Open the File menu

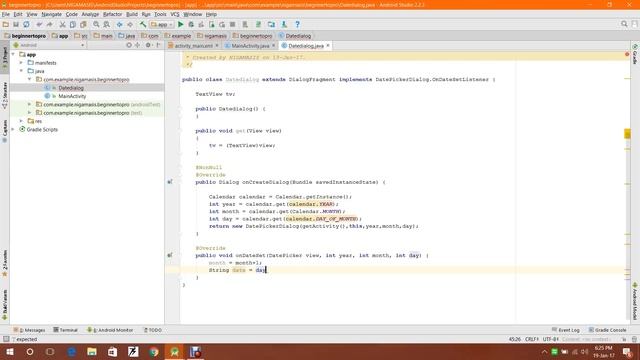point(6,14)
